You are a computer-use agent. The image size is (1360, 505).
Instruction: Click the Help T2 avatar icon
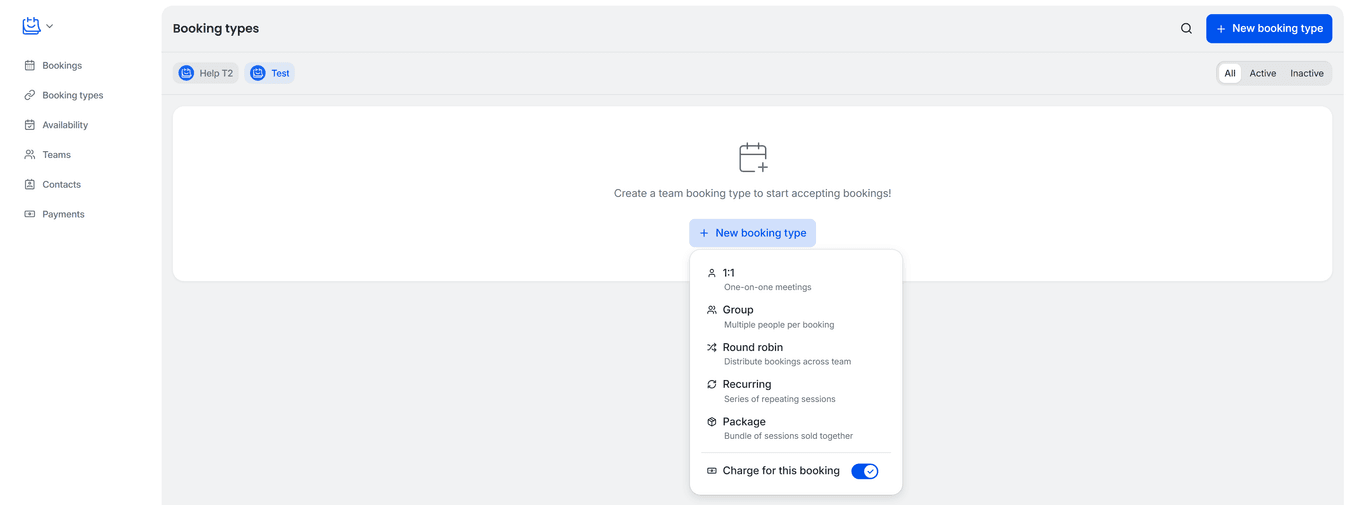click(x=186, y=73)
